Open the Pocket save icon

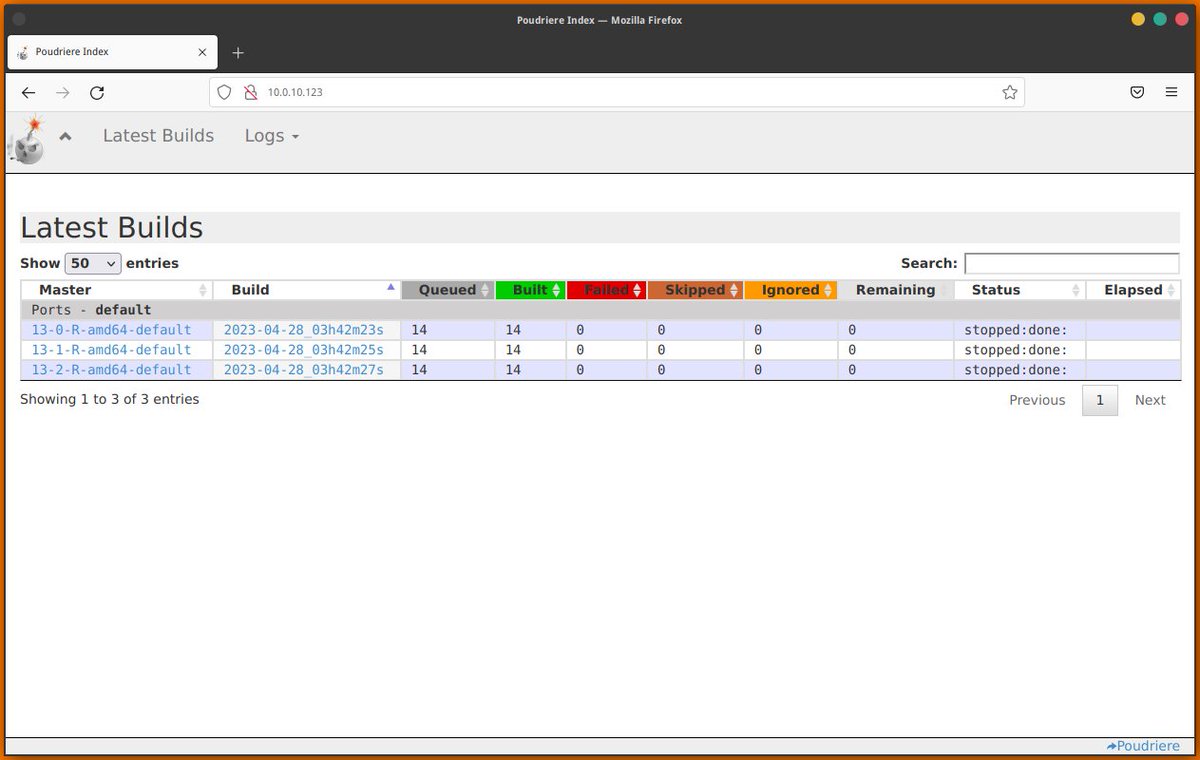click(x=1137, y=92)
